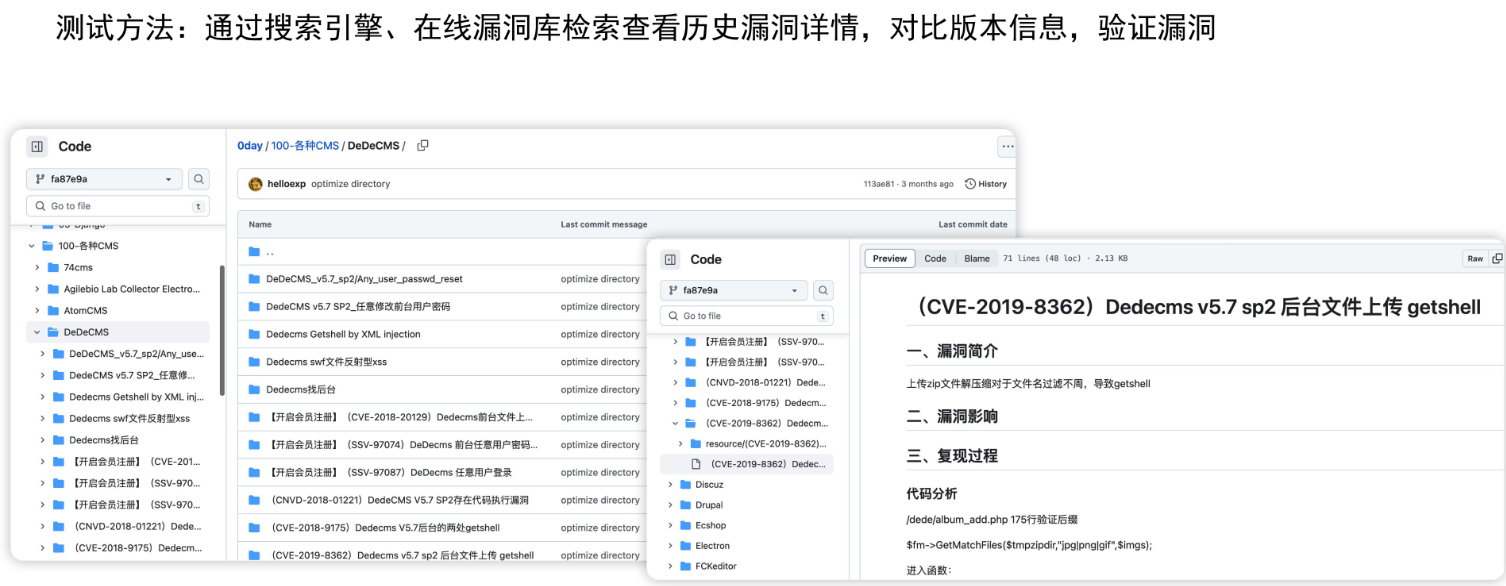1506x586 pixels.
Task: Switch to the Blame tab
Action: 976,259
